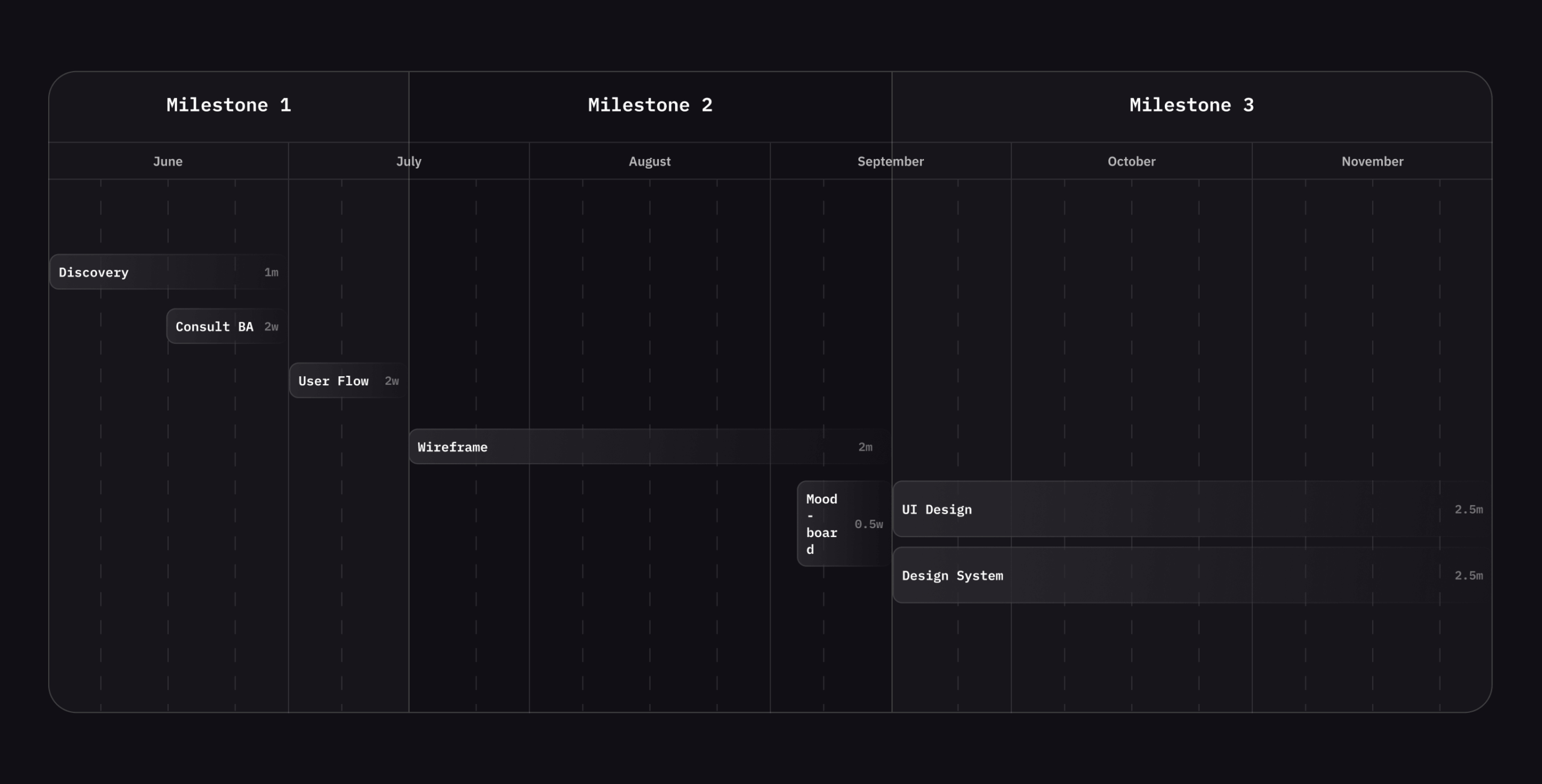The width and height of the screenshot is (1542, 784).
Task: Open the User Flow task bar
Action: [349, 381]
